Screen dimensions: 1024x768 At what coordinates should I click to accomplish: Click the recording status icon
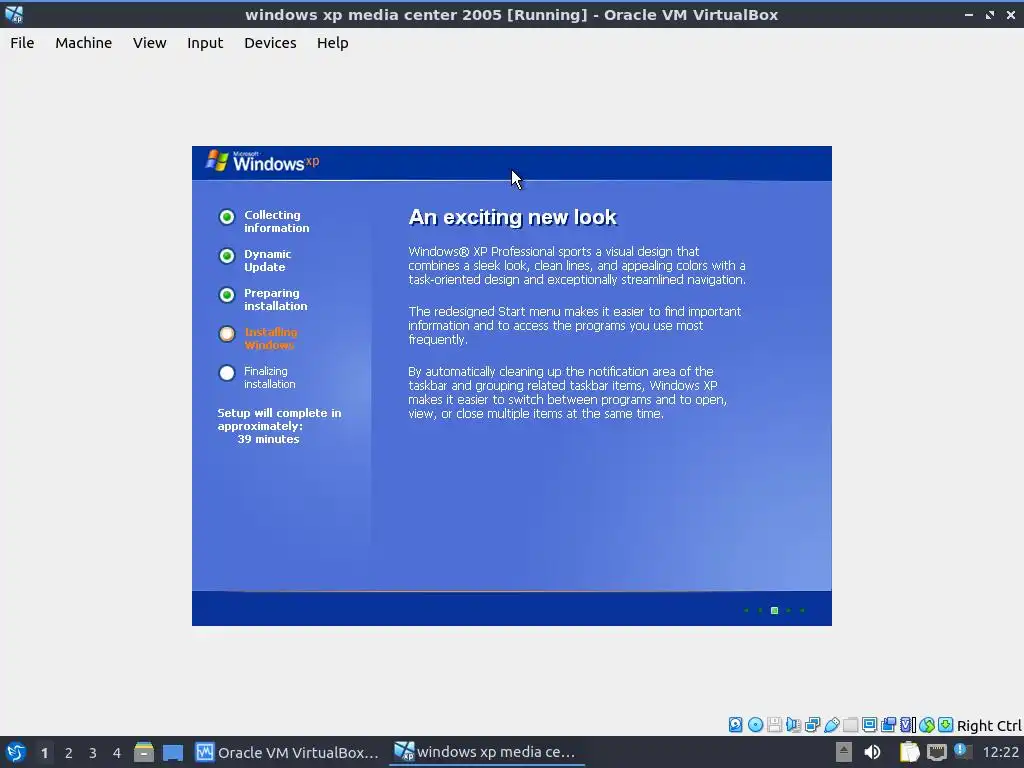(x=888, y=725)
